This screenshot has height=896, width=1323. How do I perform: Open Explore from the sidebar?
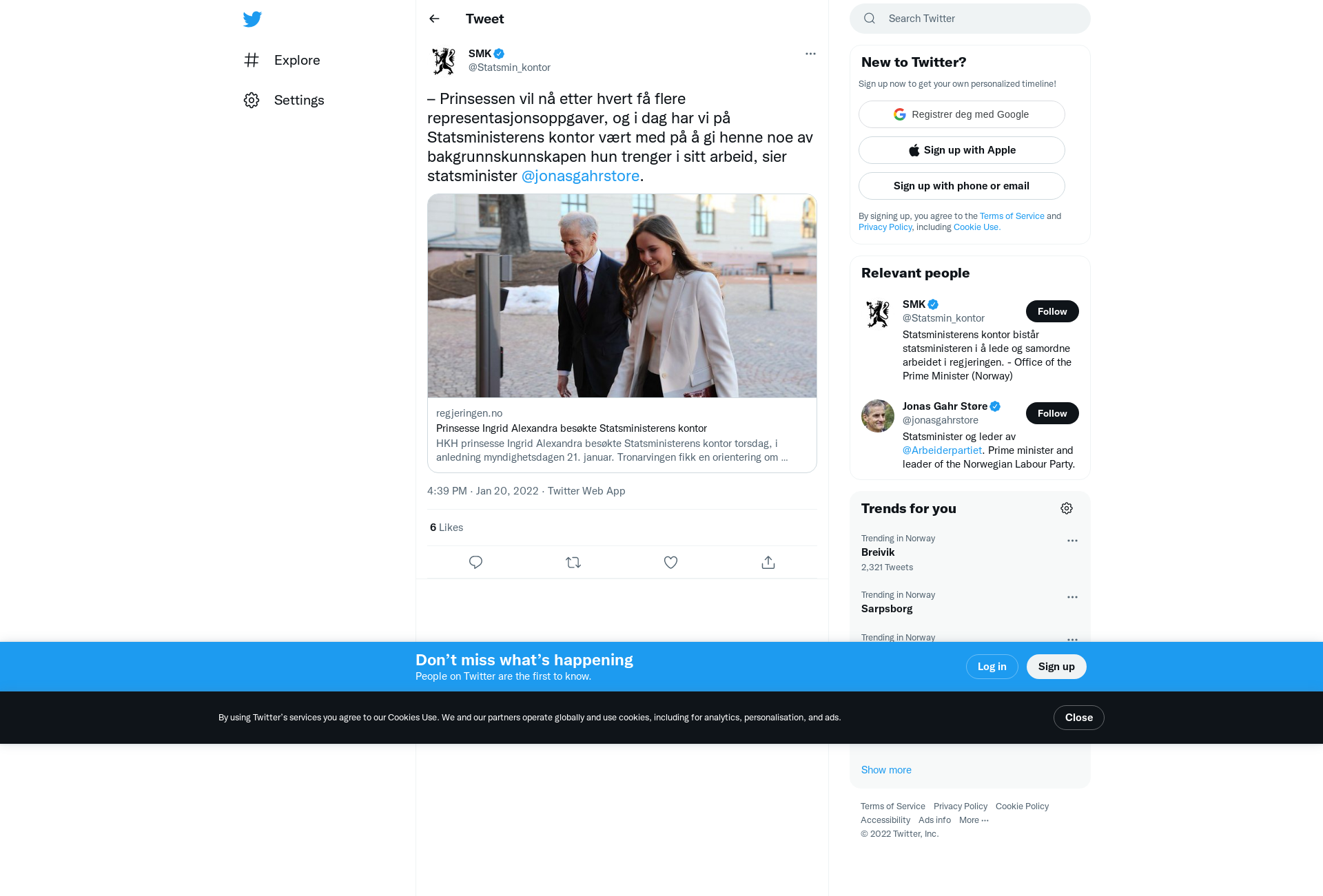click(282, 60)
